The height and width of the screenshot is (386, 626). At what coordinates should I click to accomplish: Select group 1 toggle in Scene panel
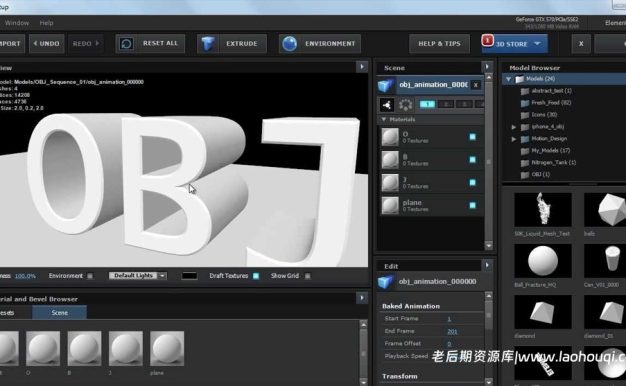(427, 104)
